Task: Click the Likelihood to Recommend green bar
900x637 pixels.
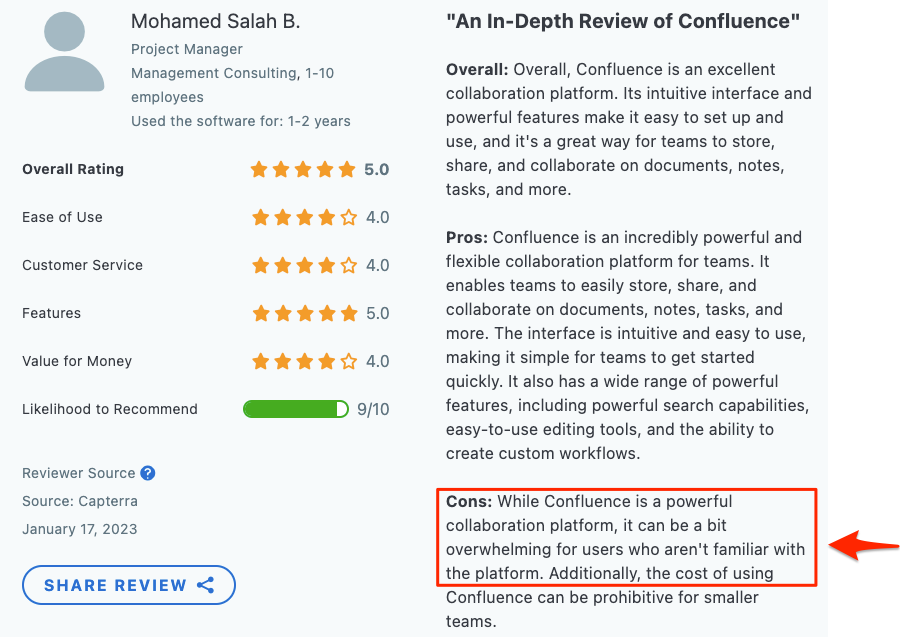Action: coord(296,409)
